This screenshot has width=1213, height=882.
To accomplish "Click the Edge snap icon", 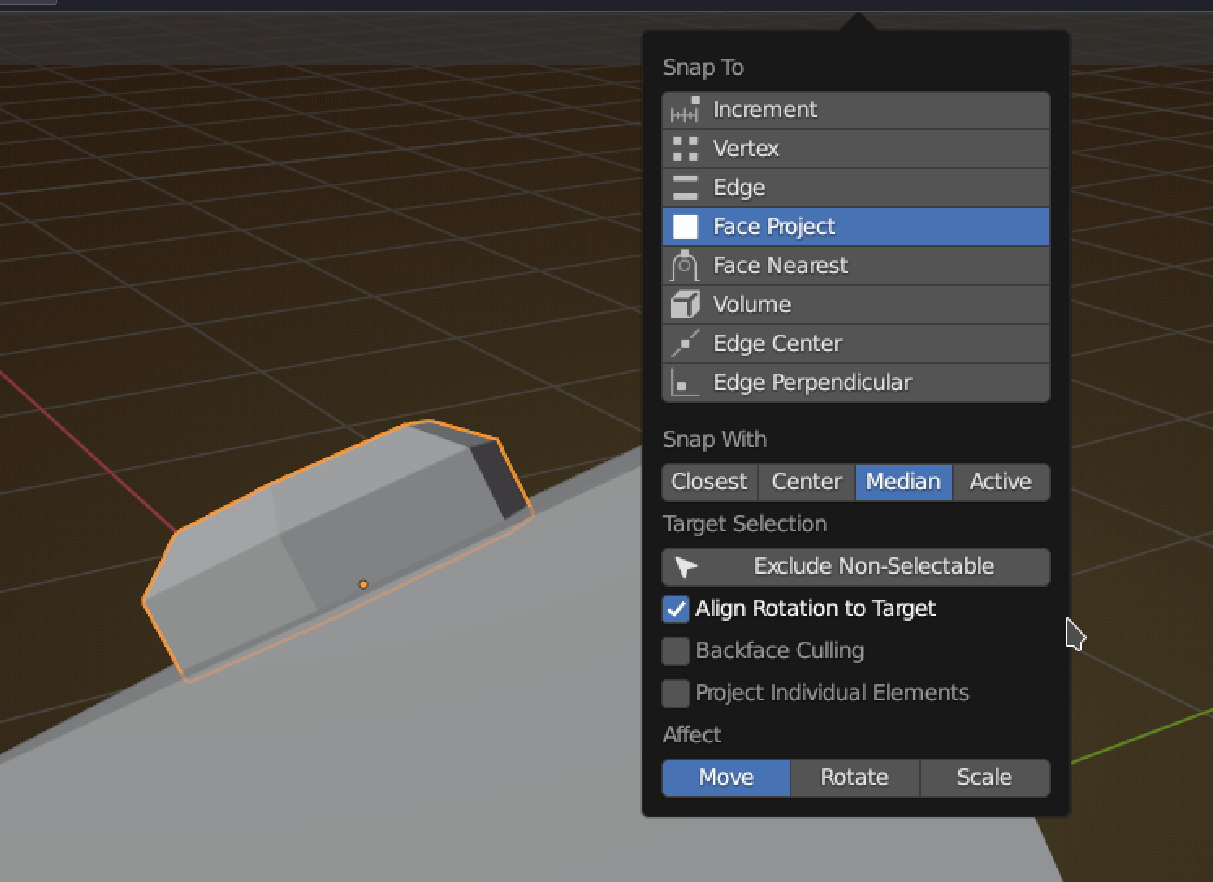I will point(685,188).
